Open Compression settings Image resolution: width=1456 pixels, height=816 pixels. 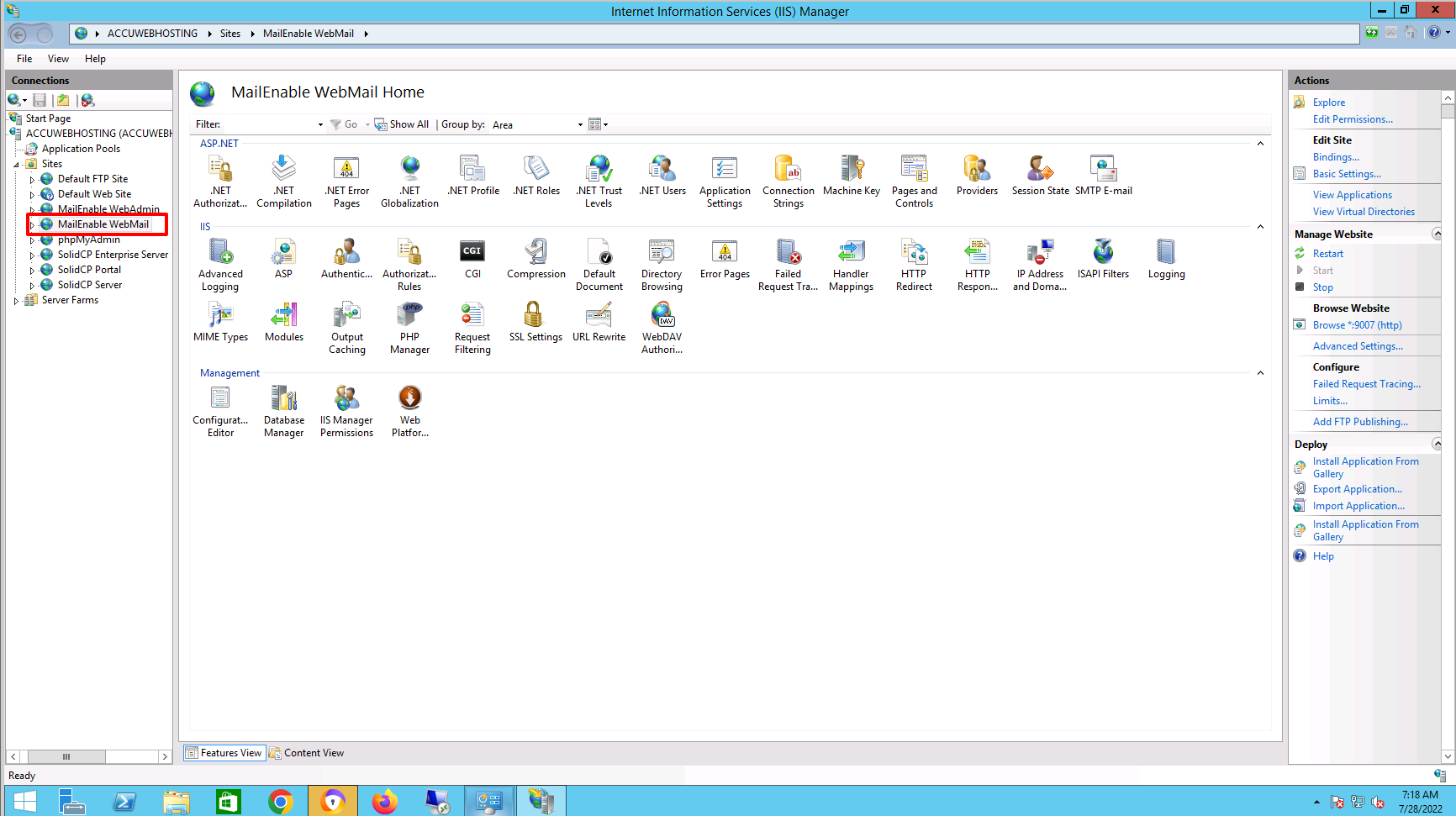point(535,259)
